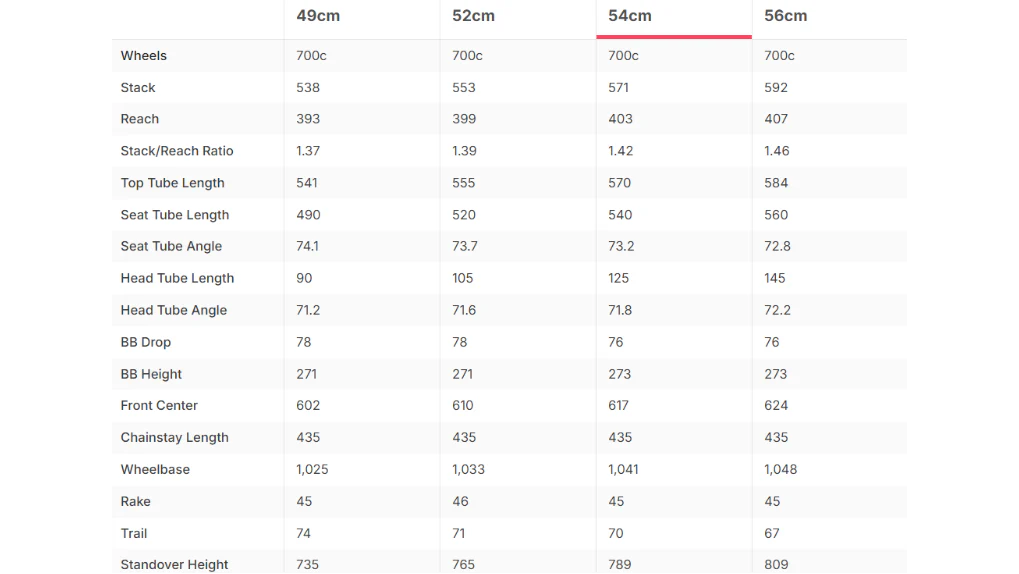
Task: Click the Wheels row label
Action: click(144, 56)
